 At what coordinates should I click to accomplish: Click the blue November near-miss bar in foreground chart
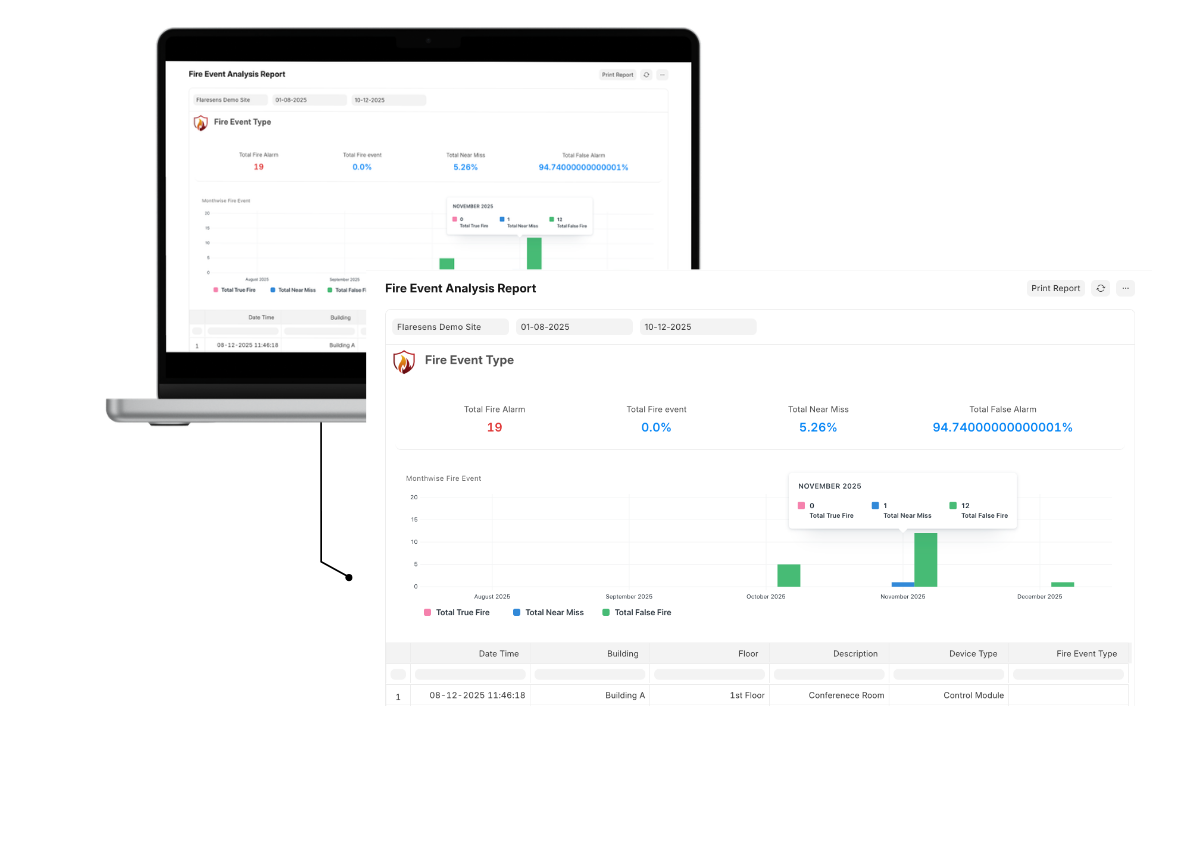click(x=902, y=584)
